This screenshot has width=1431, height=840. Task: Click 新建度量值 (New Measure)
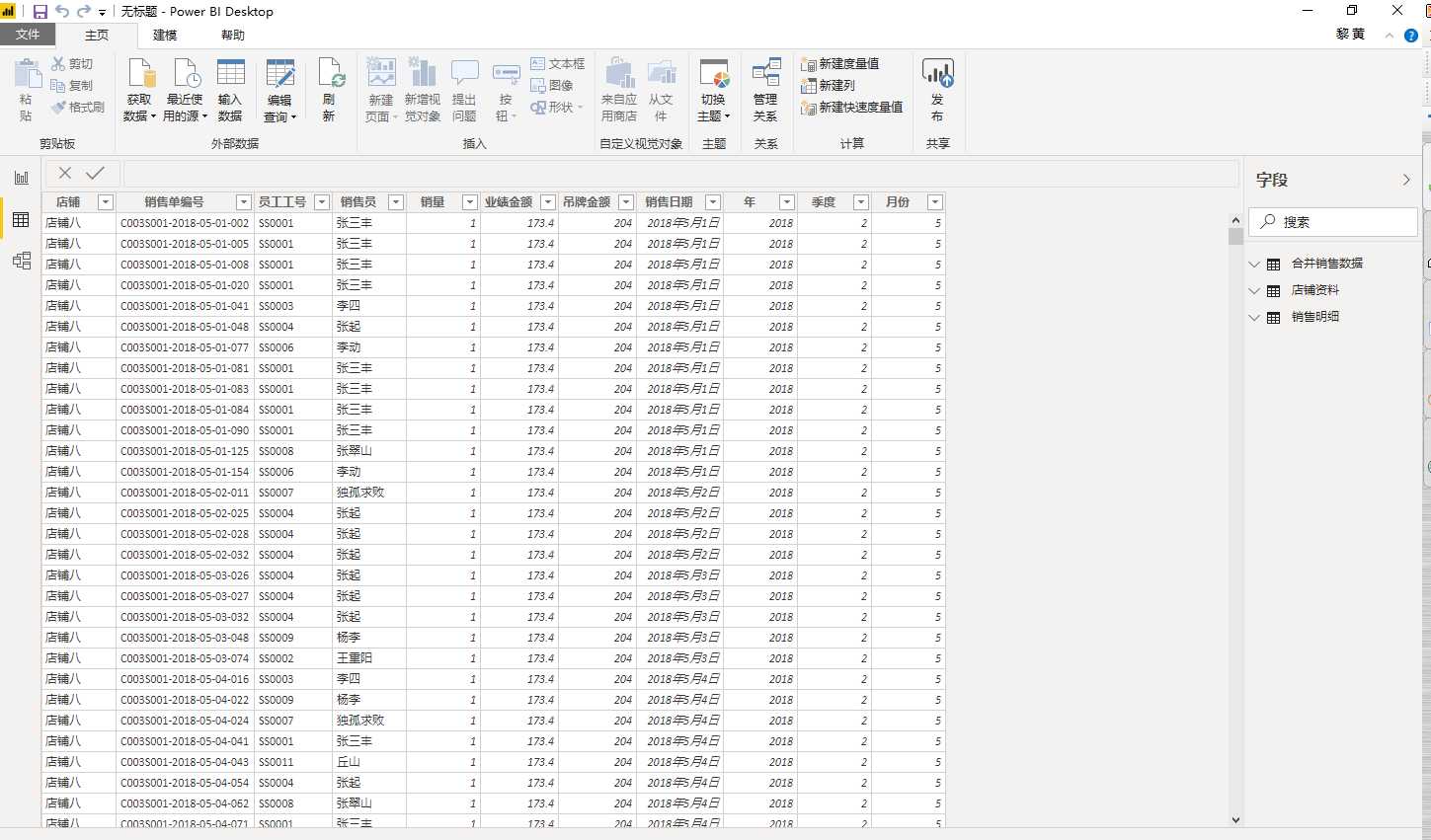pyautogui.click(x=840, y=64)
